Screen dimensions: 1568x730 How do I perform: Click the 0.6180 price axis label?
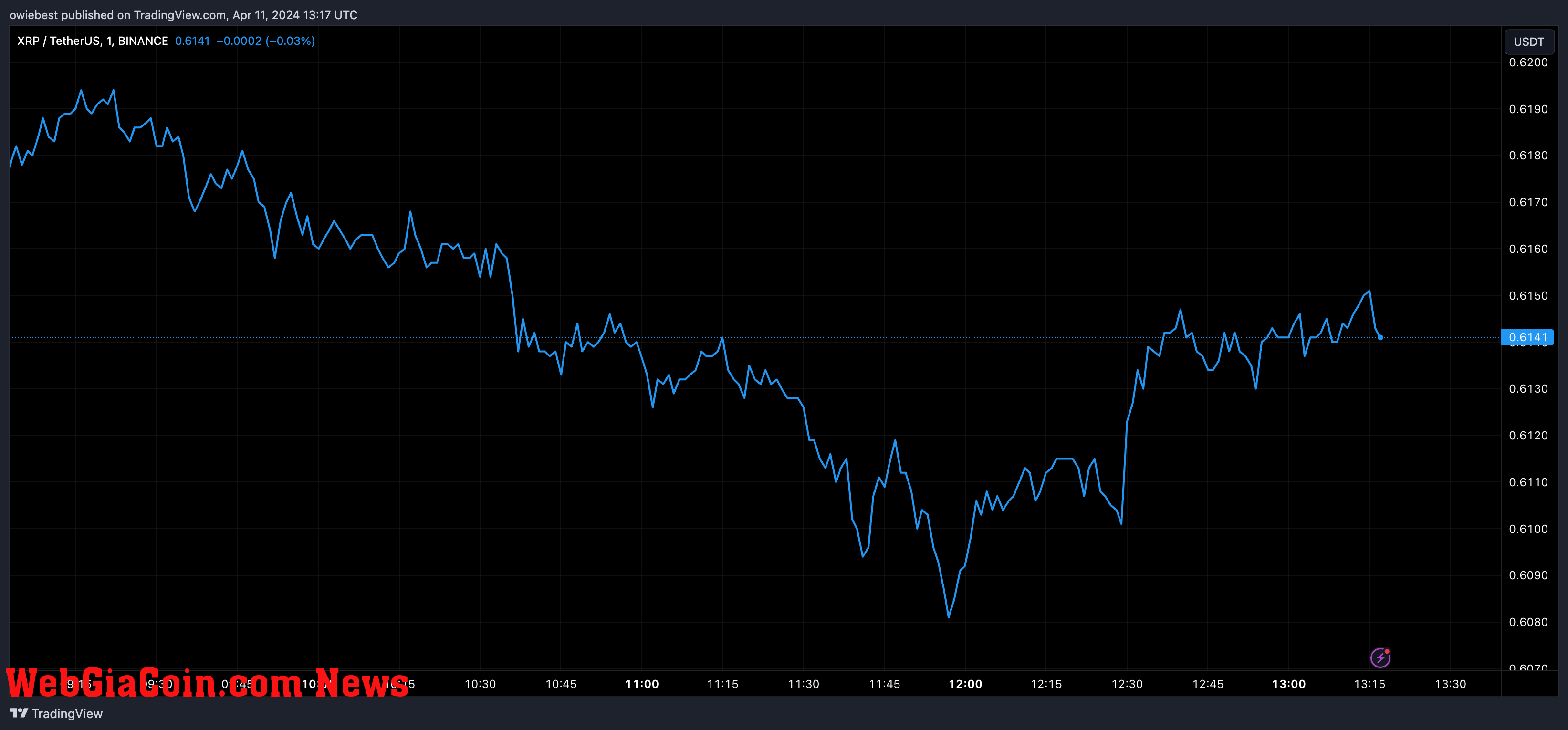tap(1528, 155)
